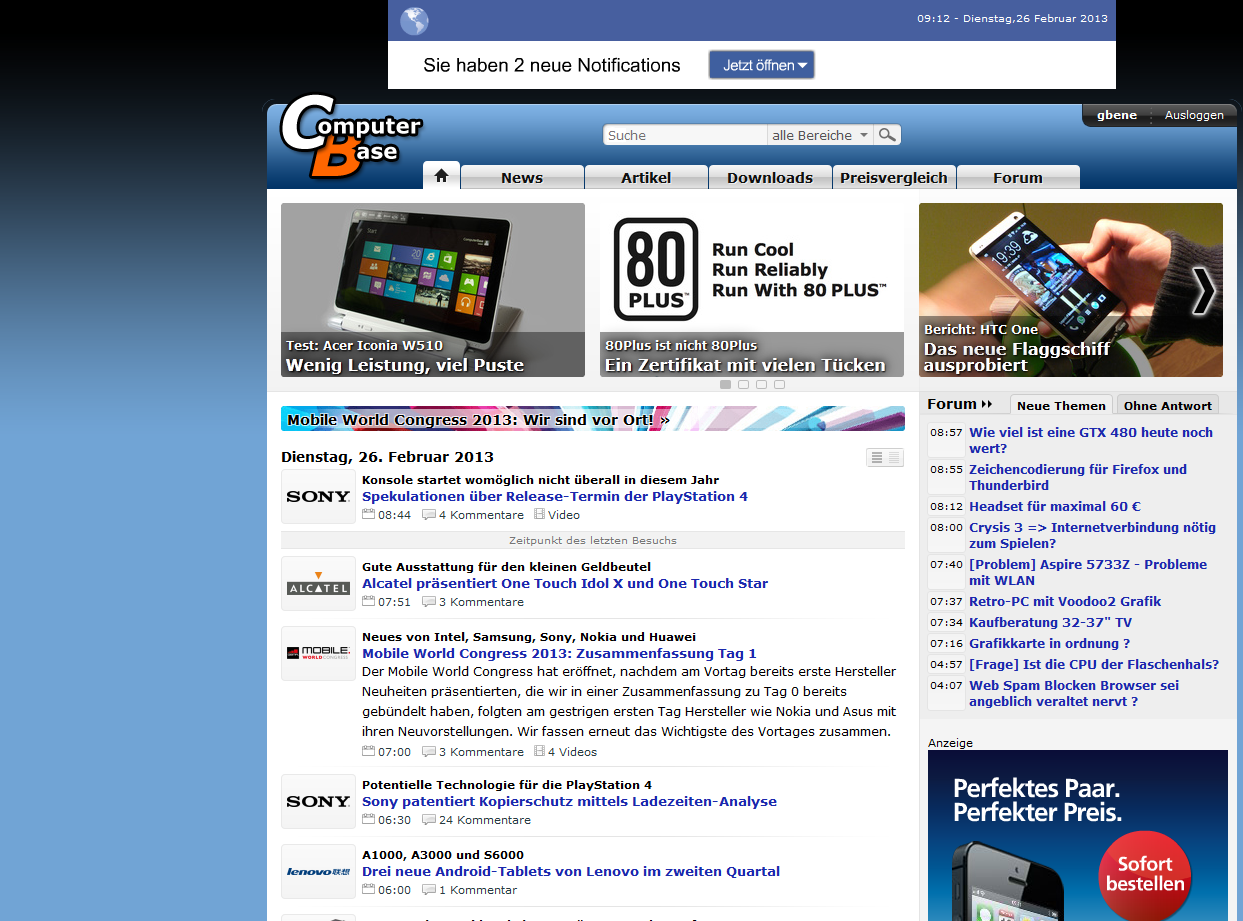Click the gbene username link
The image size is (1243, 921).
click(x=1117, y=115)
